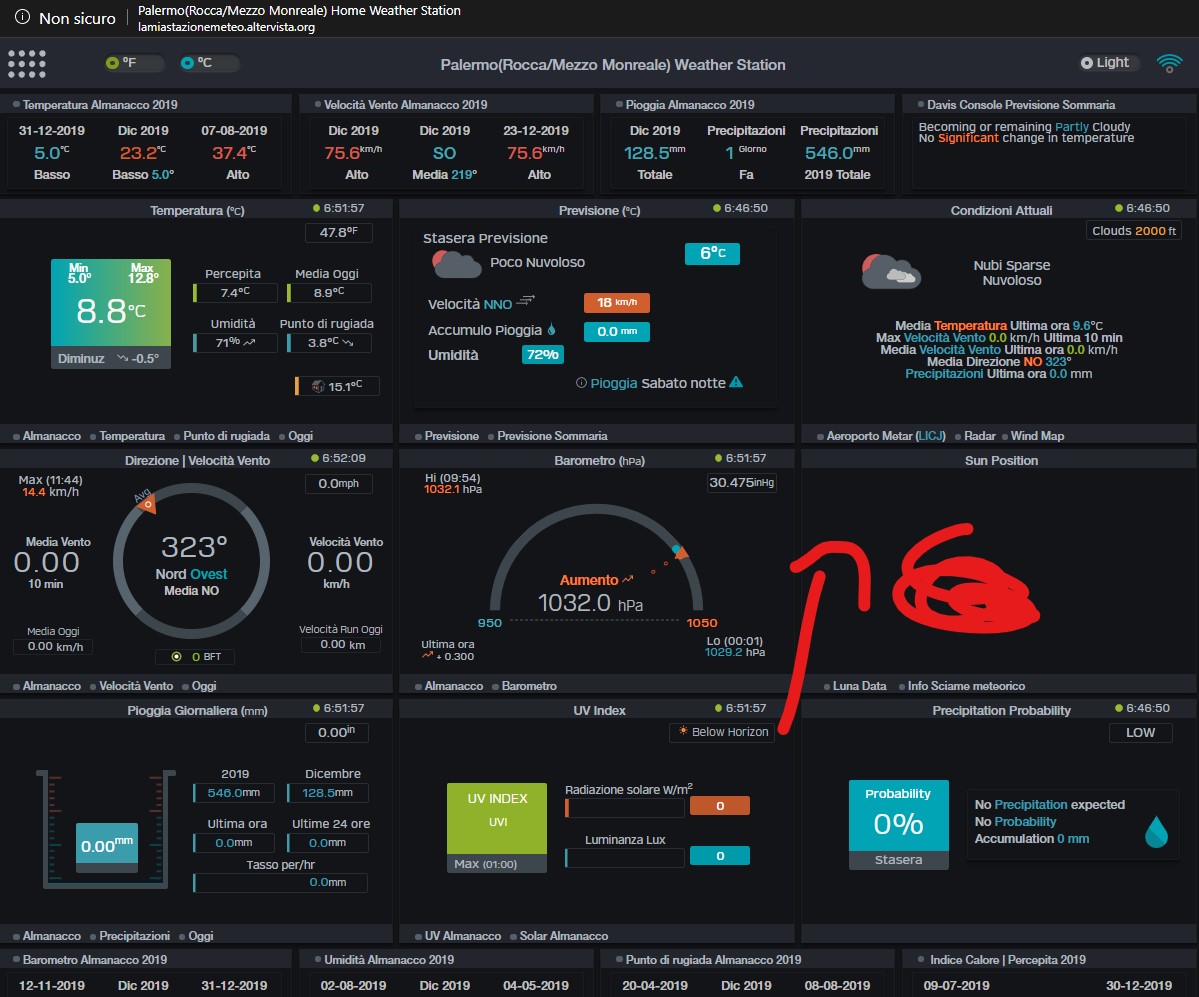Click the Probability 0% tile

point(898,824)
